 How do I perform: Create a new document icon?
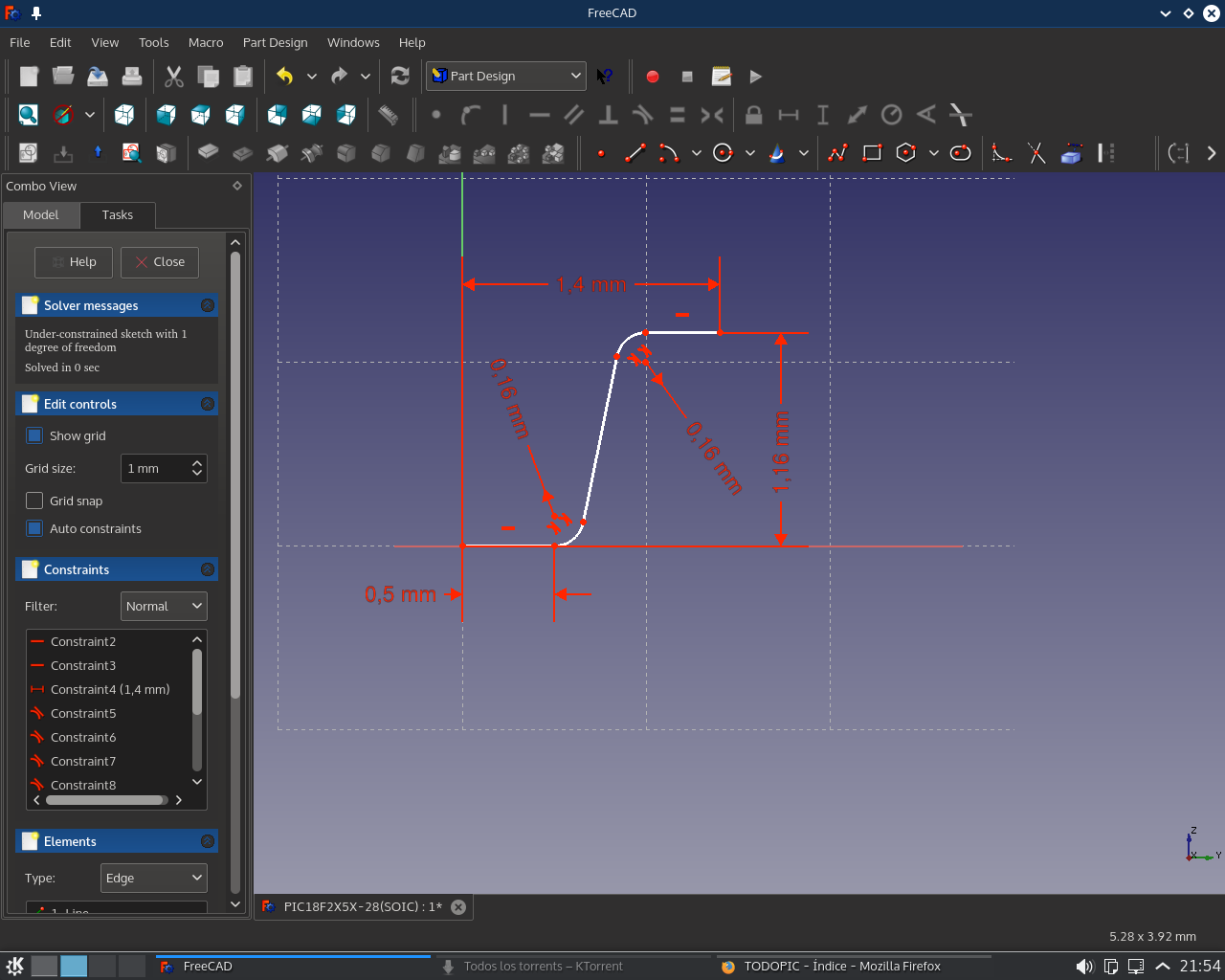pos(29,77)
